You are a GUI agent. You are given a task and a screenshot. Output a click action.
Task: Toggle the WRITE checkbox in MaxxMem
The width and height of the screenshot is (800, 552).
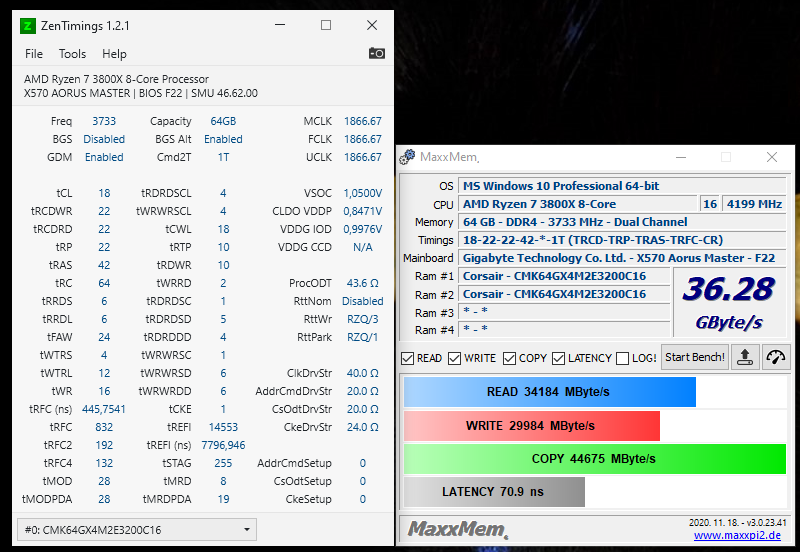pos(454,359)
